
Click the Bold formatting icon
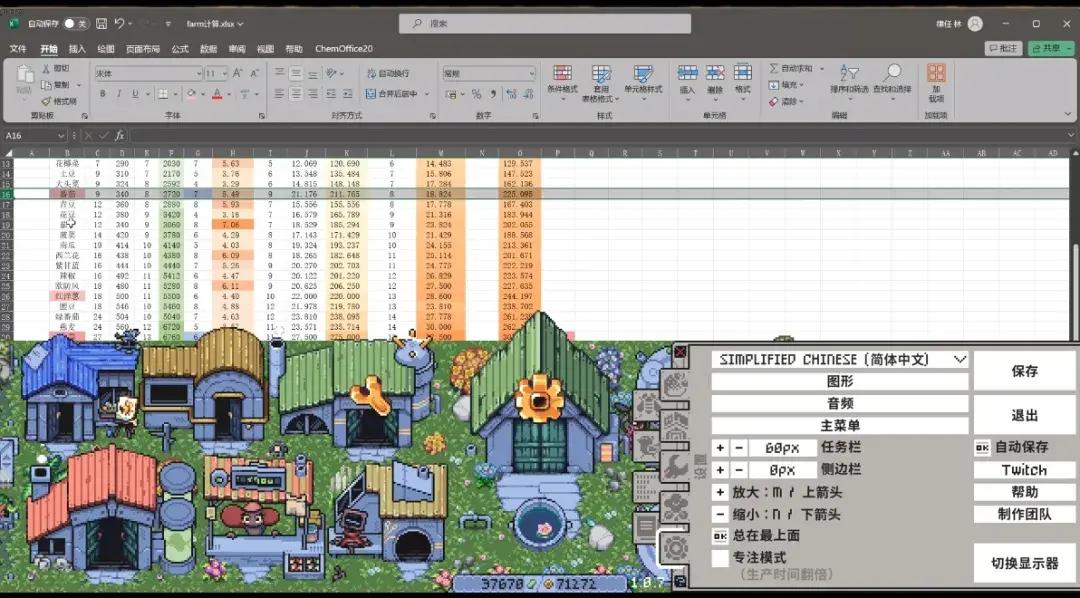pyautogui.click(x=103, y=94)
